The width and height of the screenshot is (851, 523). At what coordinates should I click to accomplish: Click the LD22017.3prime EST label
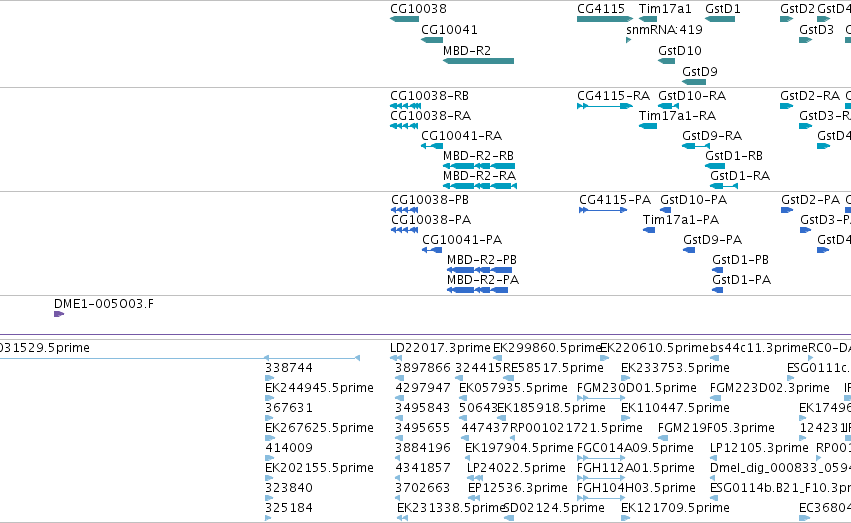(x=440, y=348)
